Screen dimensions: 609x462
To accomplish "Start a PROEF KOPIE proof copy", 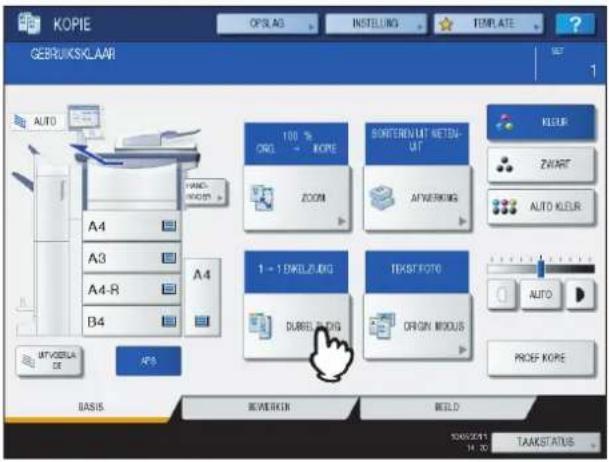I will 541,358.
